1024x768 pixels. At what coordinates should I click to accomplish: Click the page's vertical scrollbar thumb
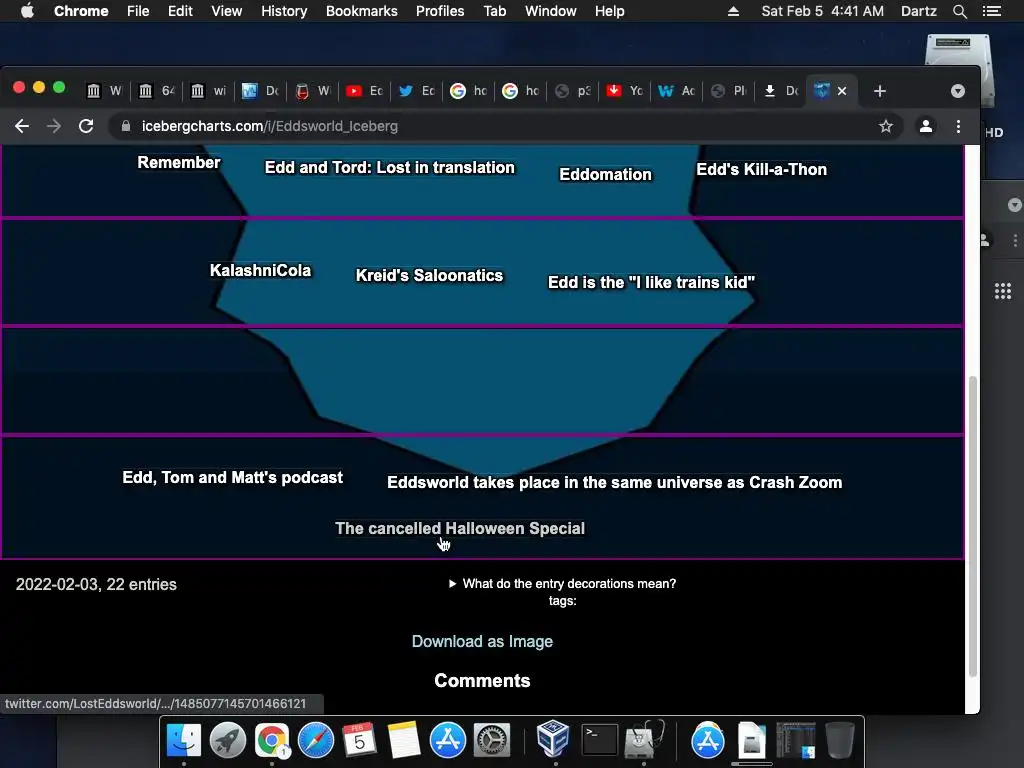972,526
